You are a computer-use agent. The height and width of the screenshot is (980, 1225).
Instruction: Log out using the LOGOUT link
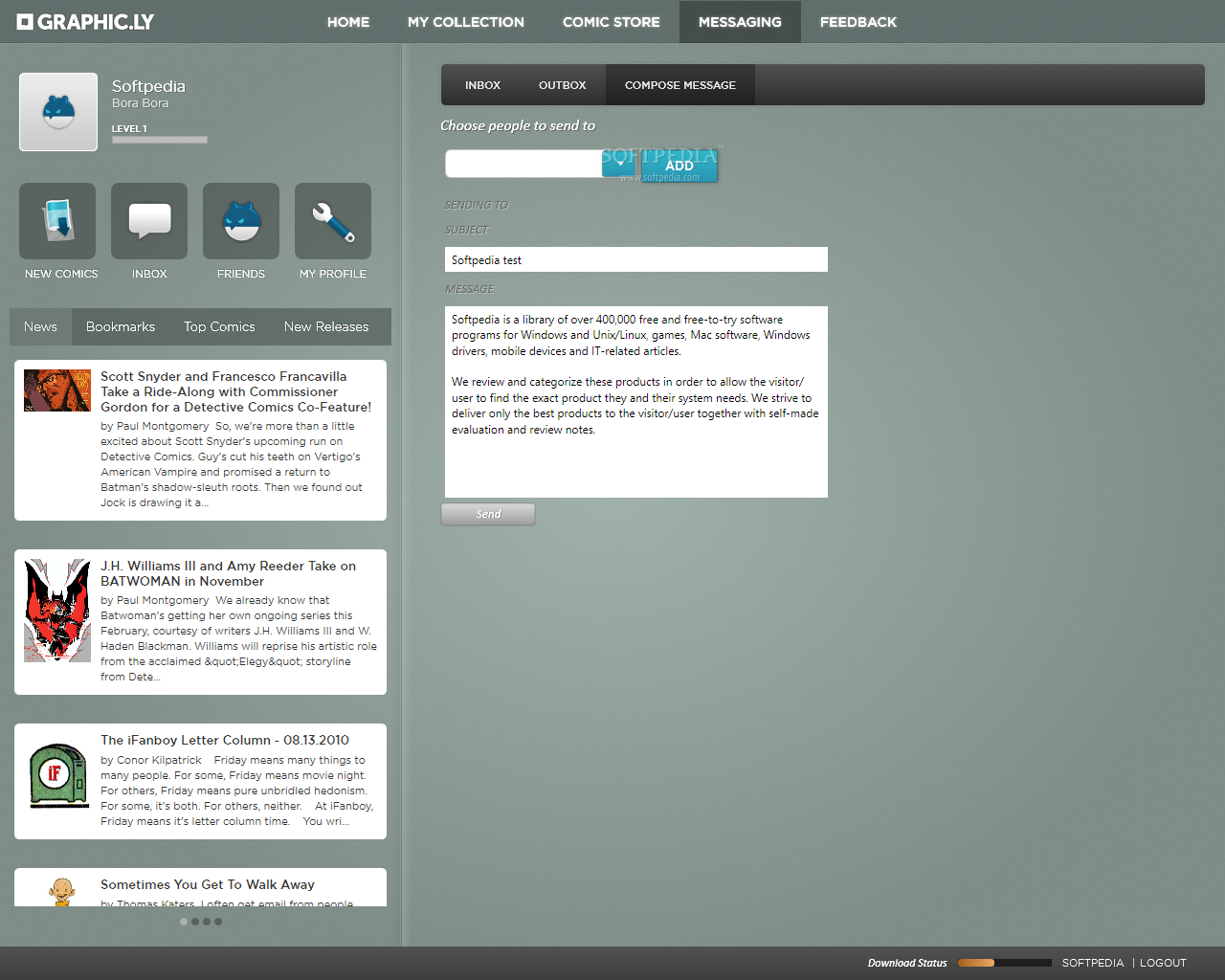(x=1163, y=963)
